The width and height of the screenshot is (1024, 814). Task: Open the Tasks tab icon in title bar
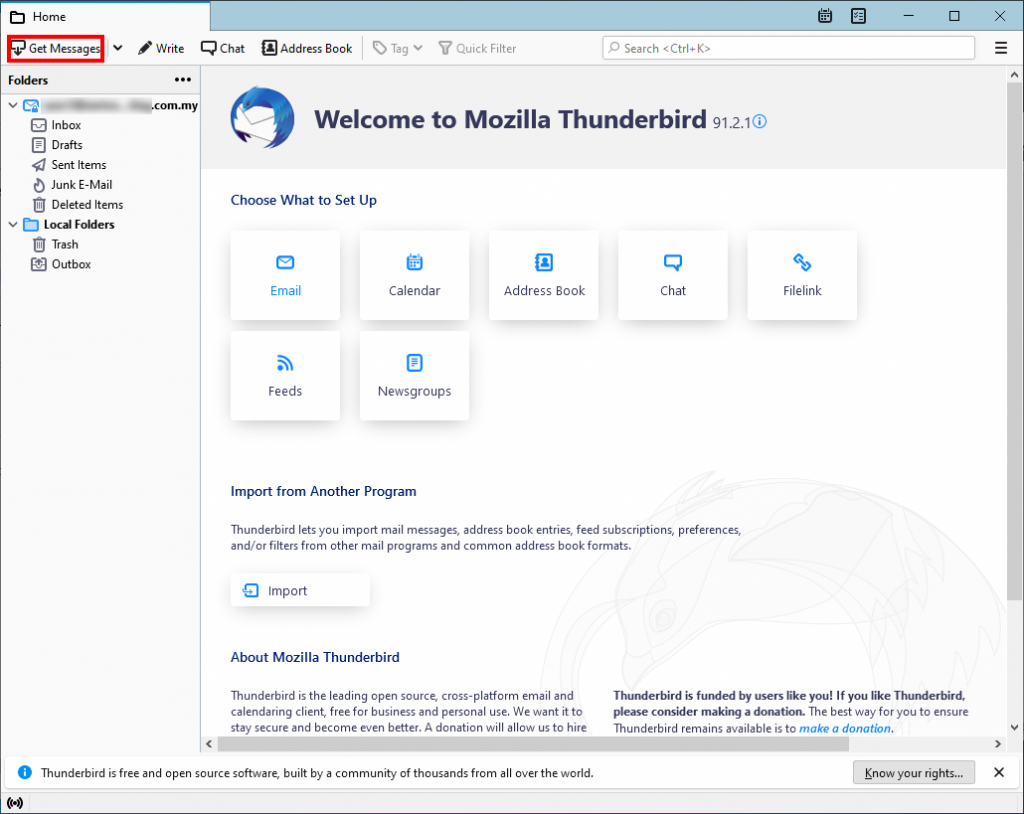858,16
